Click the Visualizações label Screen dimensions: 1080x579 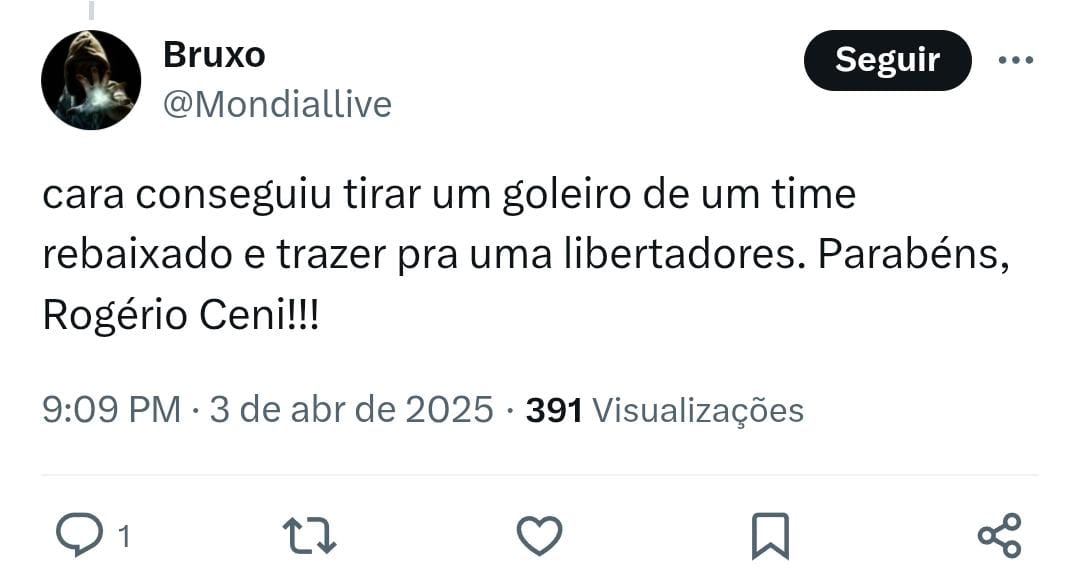[x=698, y=411]
